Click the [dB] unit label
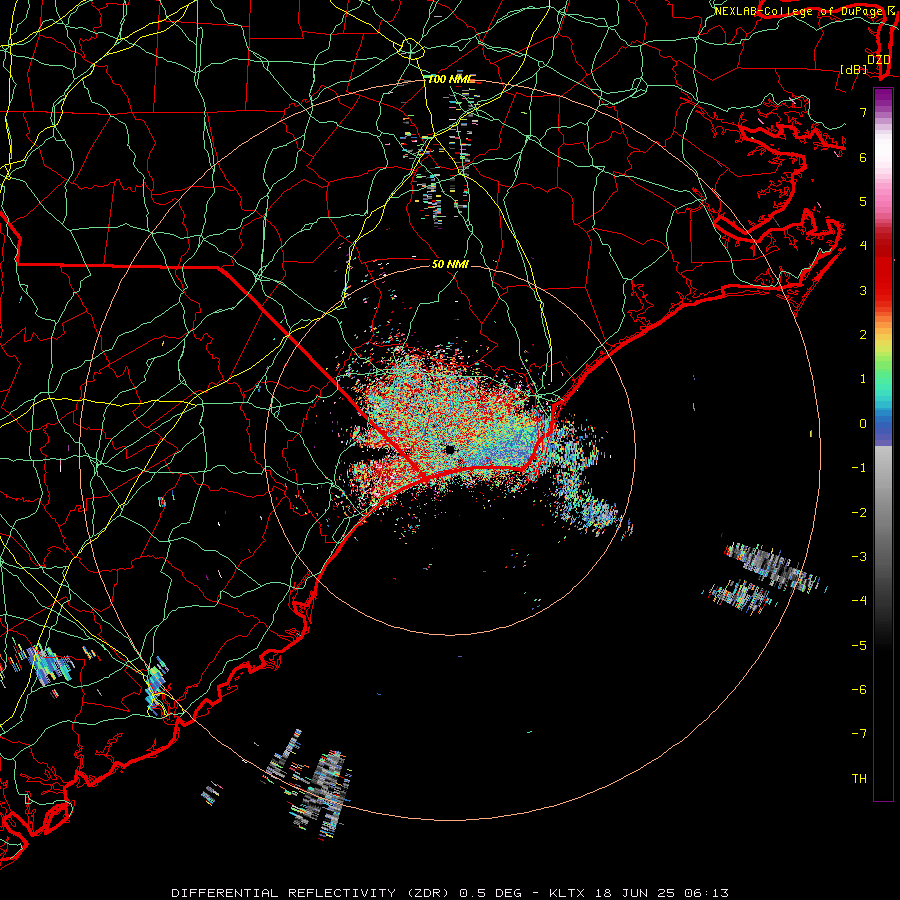 tap(853, 69)
